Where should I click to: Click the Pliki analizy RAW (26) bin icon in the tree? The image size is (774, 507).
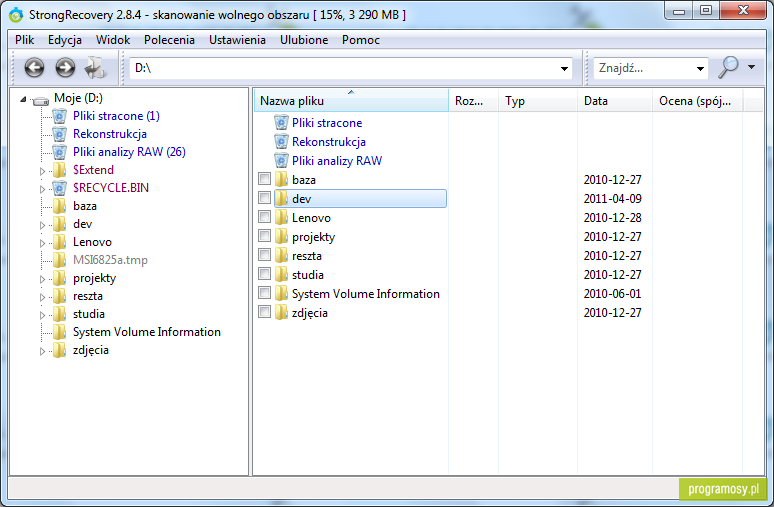click(x=59, y=152)
